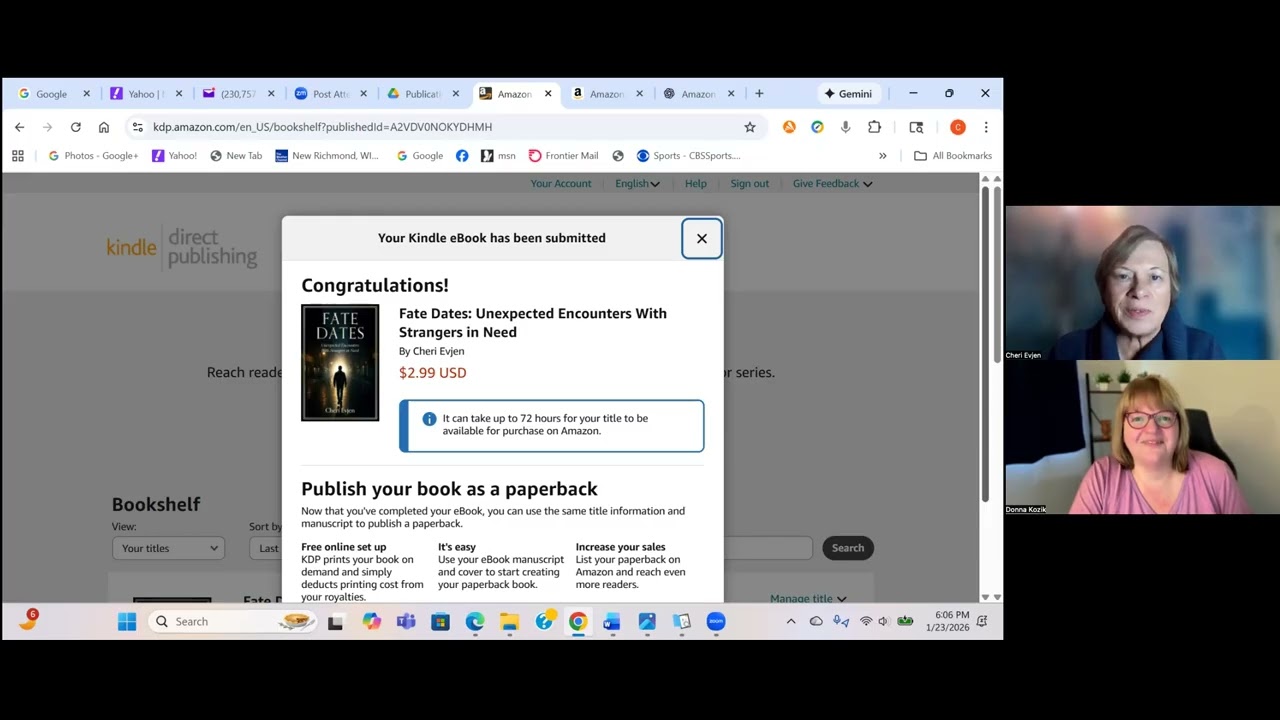1280x720 pixels.
Task: Click the bookshelf Search button
Action: 847,547
